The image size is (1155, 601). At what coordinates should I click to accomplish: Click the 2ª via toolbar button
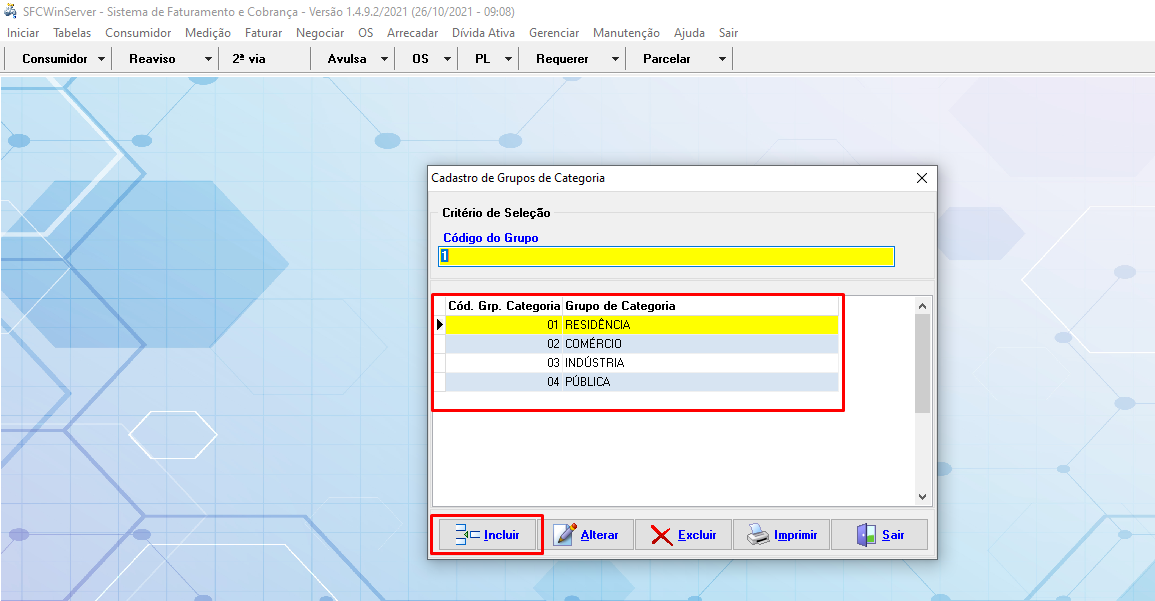point(249,59)
